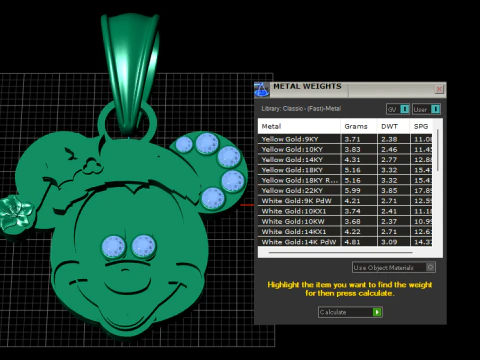This screenshot has width=480, height=360.
Task: Select the bottom gem on the ear
Action: click(x=213, y=198)
